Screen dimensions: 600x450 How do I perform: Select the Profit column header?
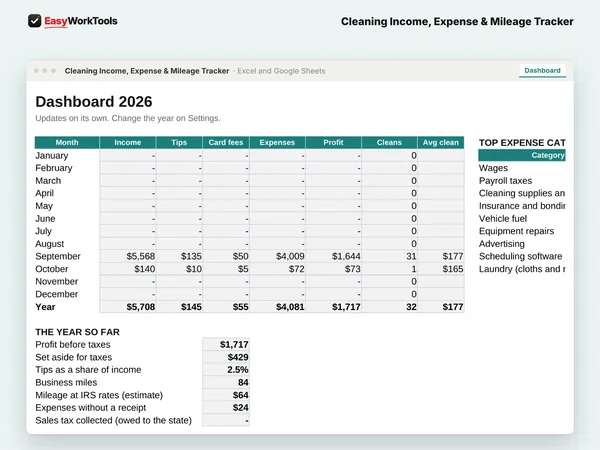pos(333,142)
